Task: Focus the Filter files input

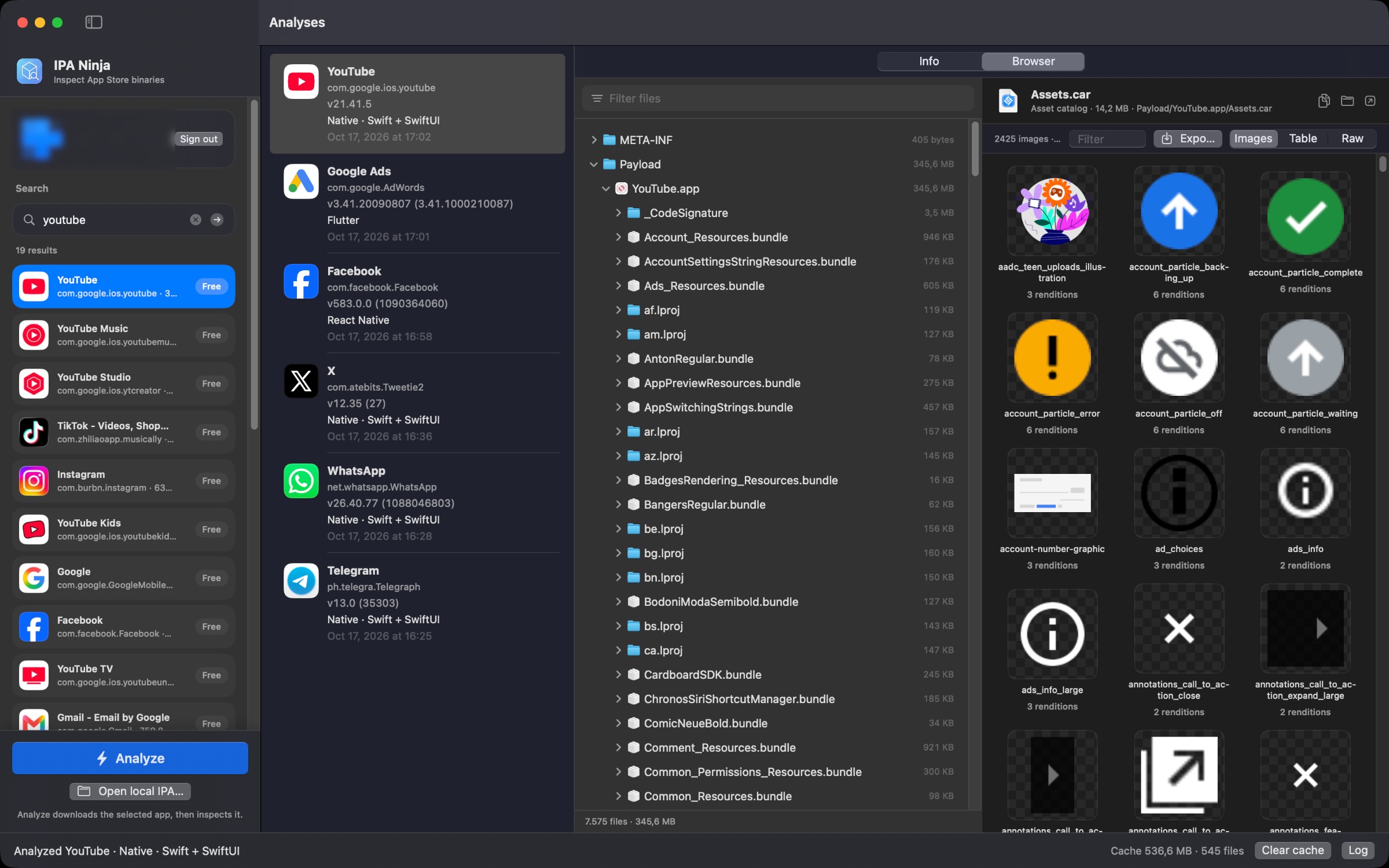Action: [x=778, y=98]
